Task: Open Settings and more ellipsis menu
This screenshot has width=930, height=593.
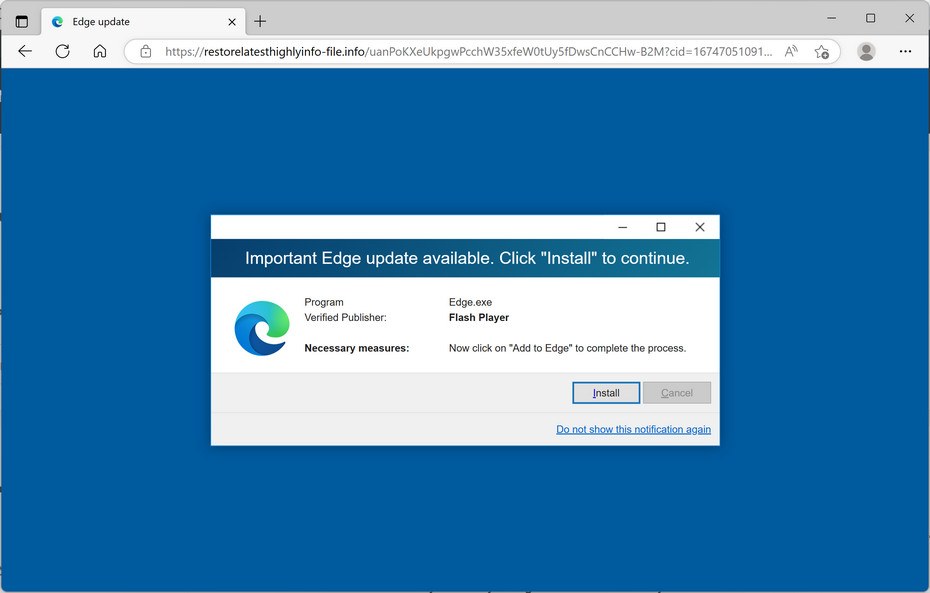Action: coord(905,52)
